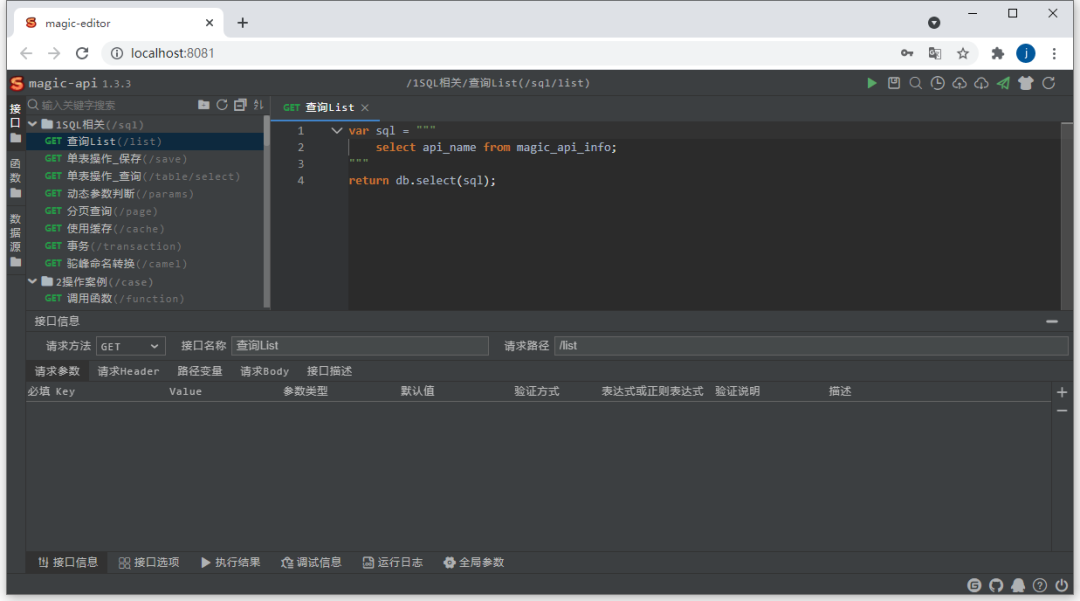Create new group with folder icon
The width and height of the screenshot is (1080, 601).
(x=202, y=103)
